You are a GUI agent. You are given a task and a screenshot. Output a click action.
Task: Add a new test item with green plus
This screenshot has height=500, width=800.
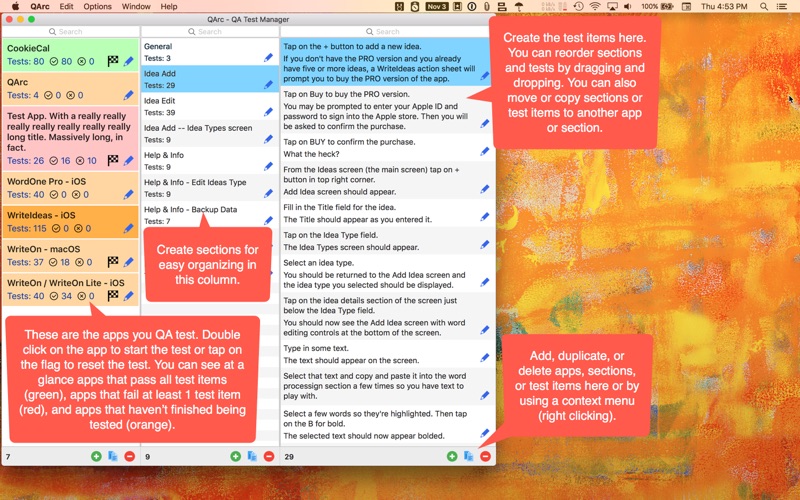(x=452, y=456)
